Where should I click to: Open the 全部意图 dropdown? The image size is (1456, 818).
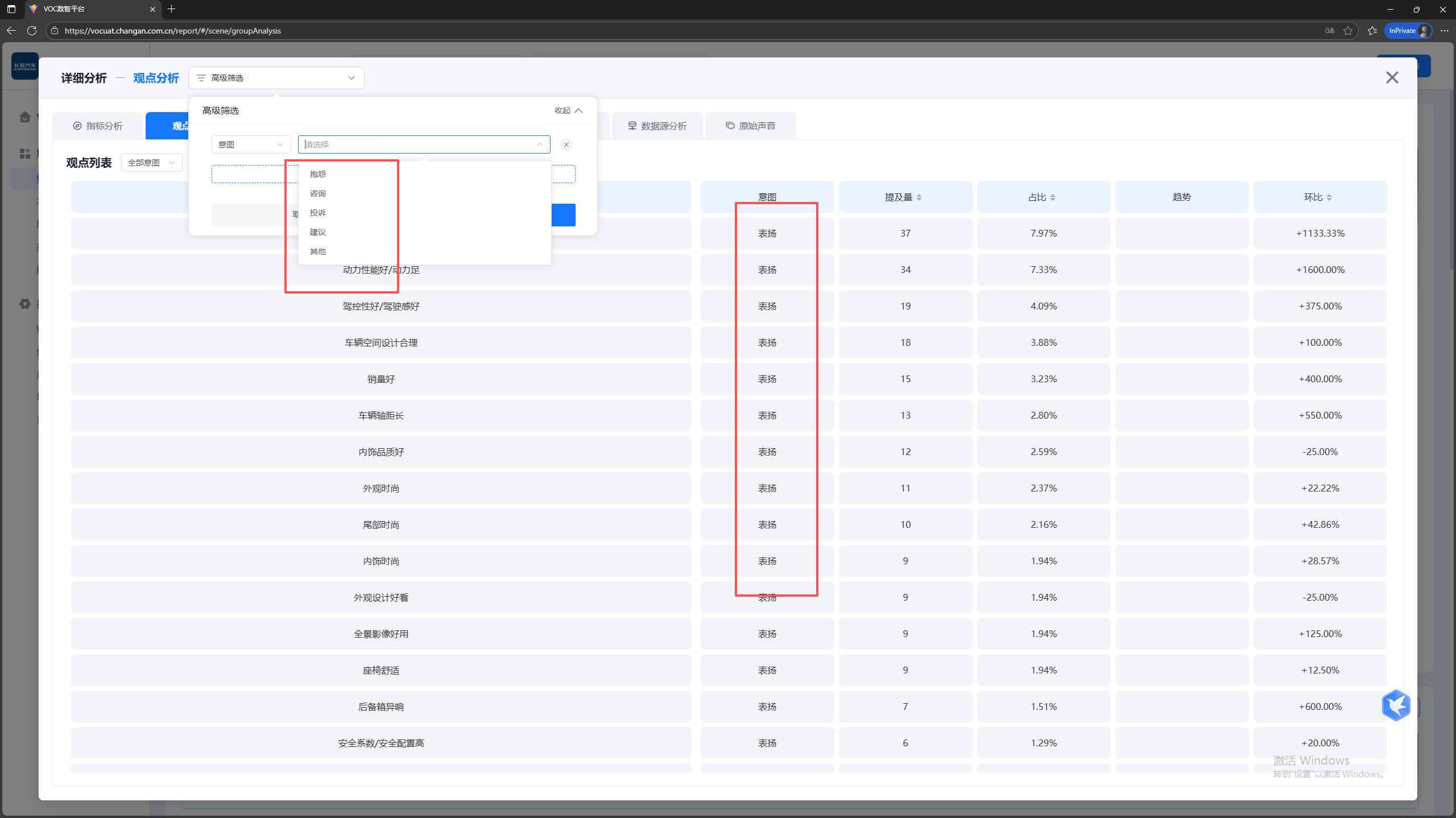(151, 163)
